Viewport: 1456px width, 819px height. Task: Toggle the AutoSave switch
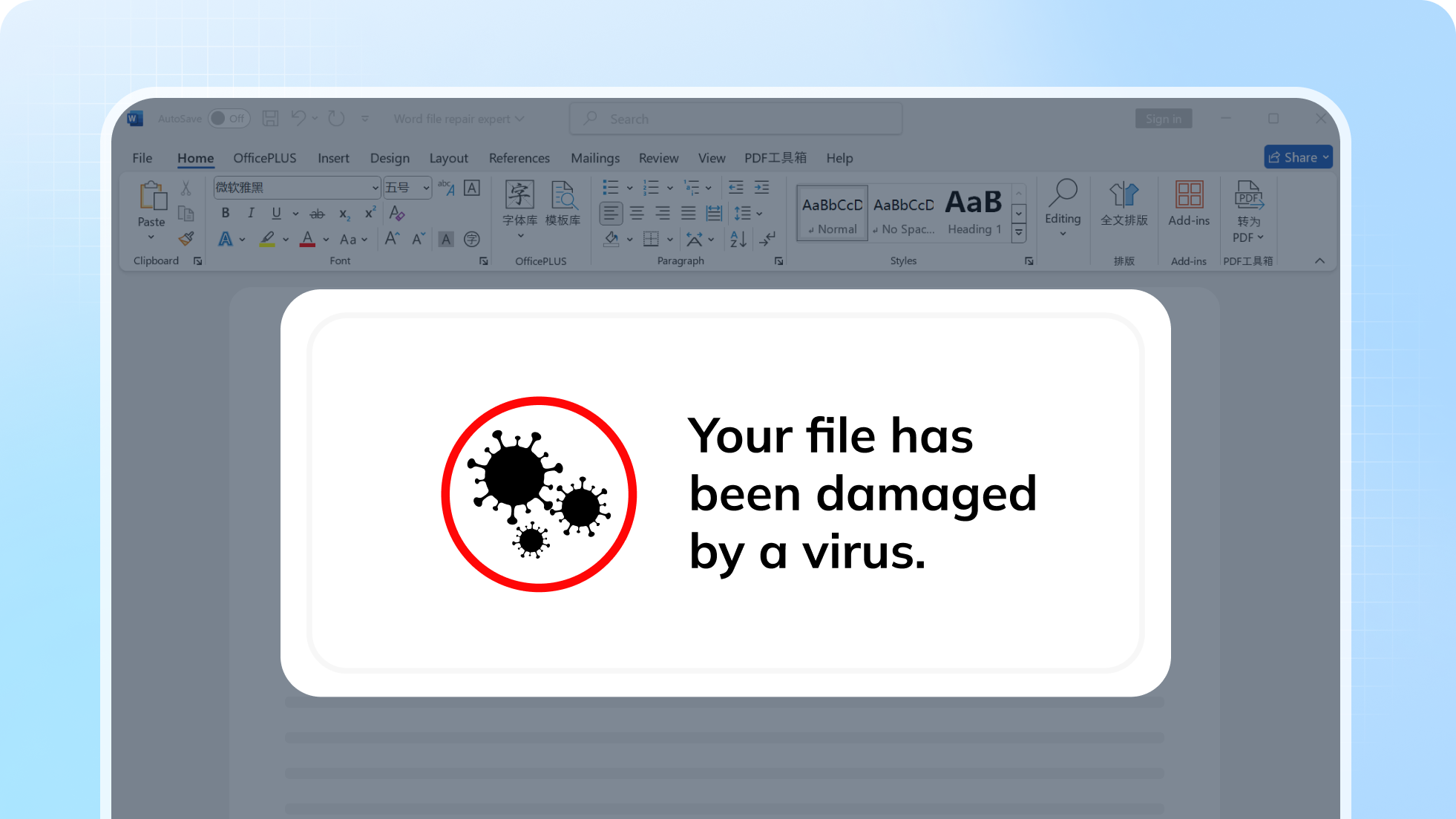click(x=229, y=119)
